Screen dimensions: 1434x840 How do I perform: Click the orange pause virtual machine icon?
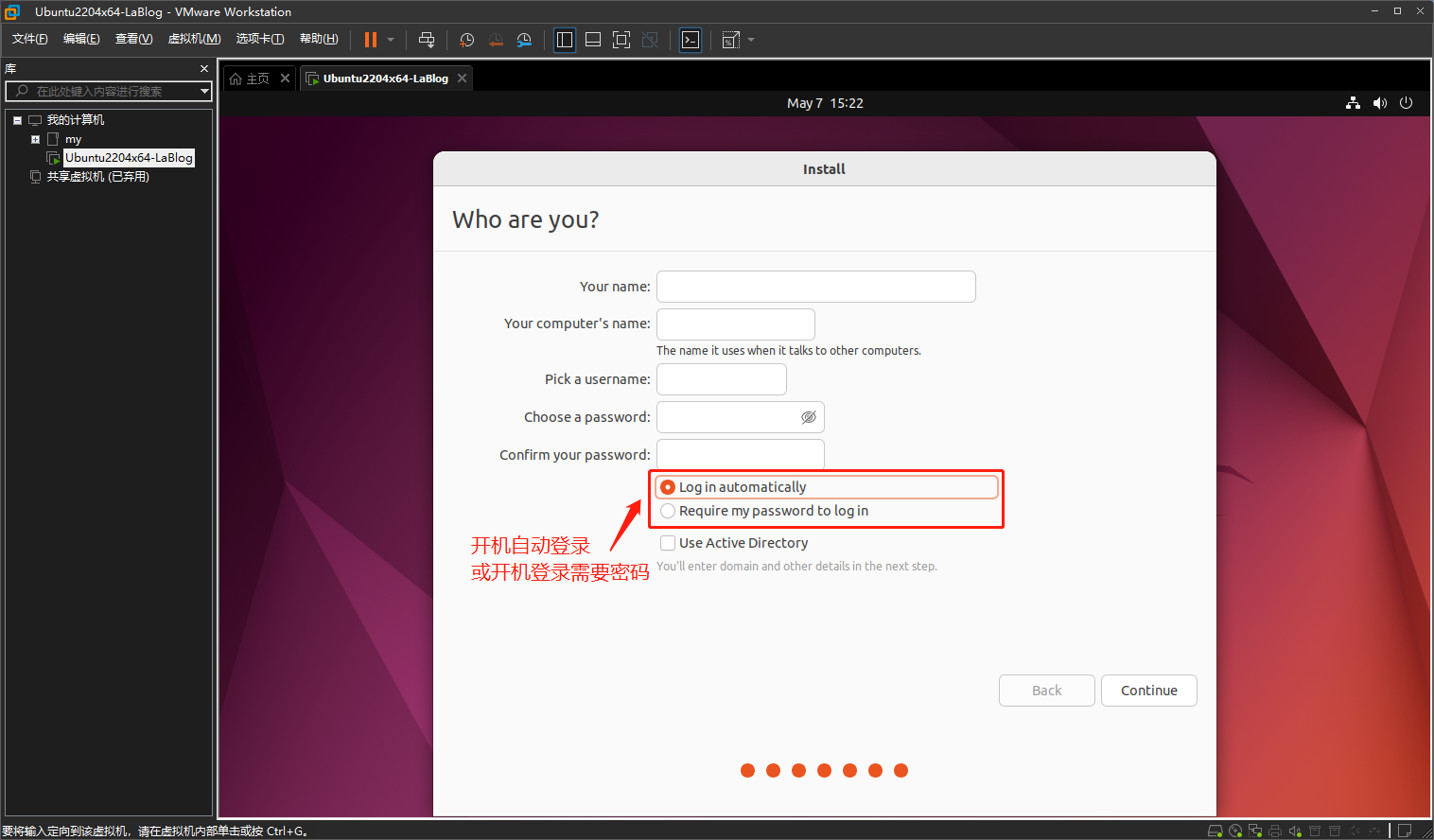point(371,40)
